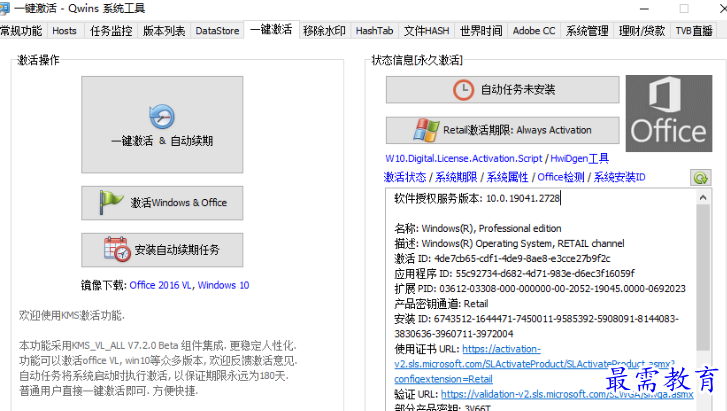The height and width of the screenshot is (411, 727).
Task: Click the 名称: Windows(R), Professional edition line
Action: (x=478, y=228)
